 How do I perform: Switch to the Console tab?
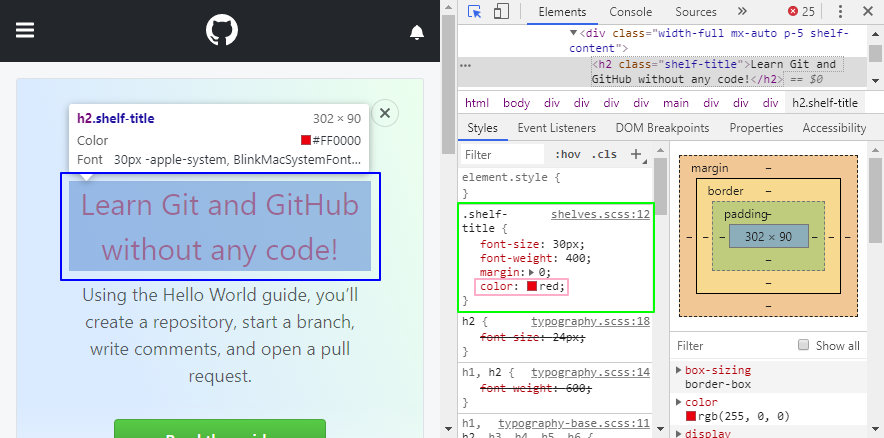(x=630, y=12)
